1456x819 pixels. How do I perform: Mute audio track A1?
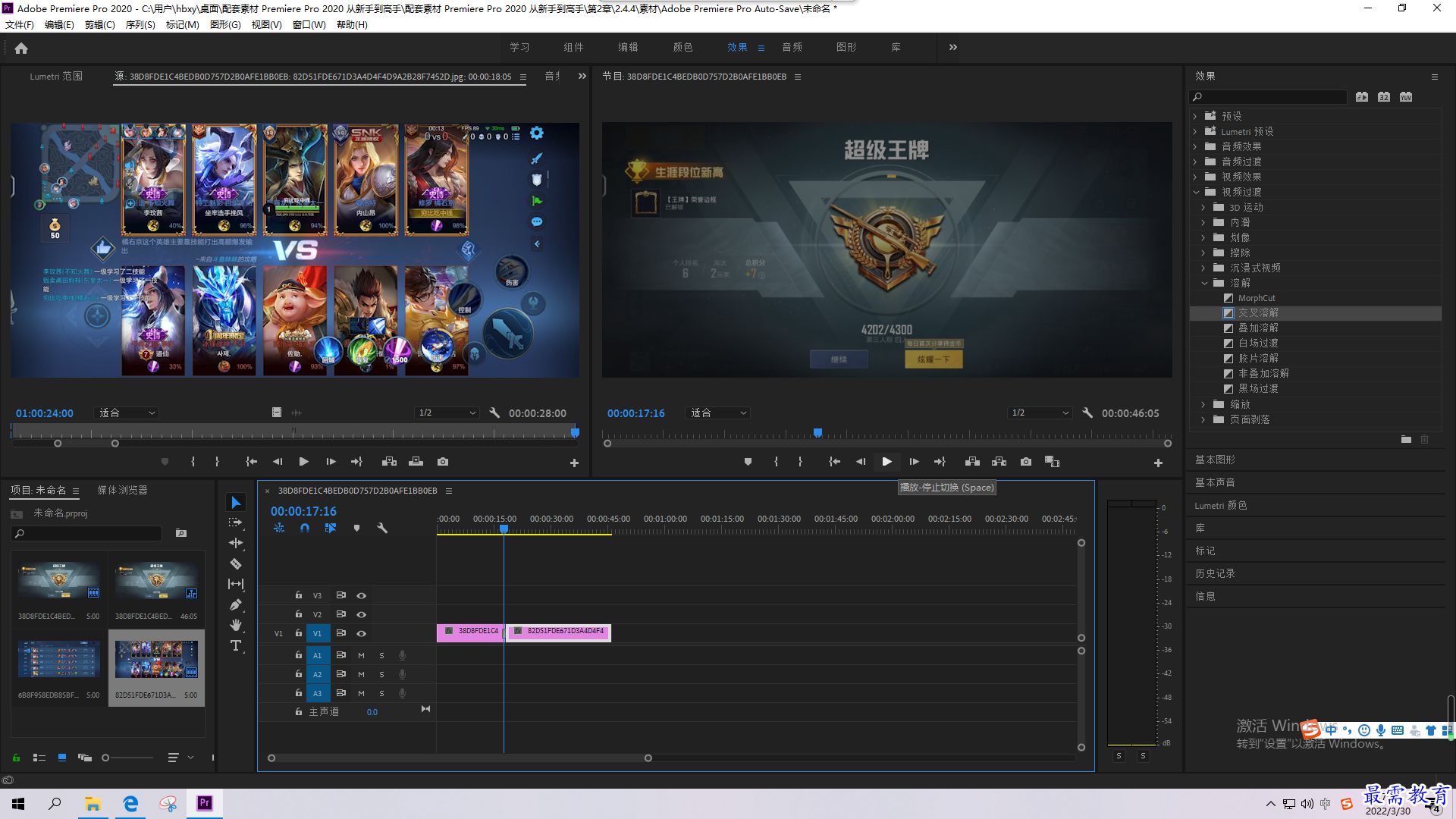click(x=361, y=655)
